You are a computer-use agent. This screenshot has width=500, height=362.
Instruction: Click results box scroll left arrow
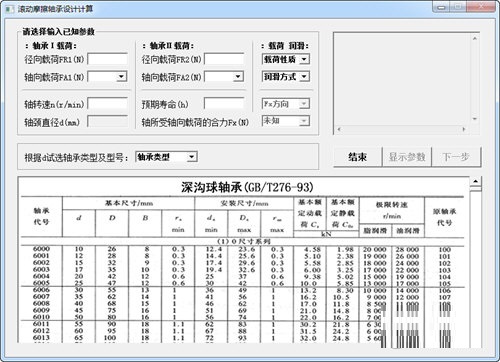(x=339, y=129)
